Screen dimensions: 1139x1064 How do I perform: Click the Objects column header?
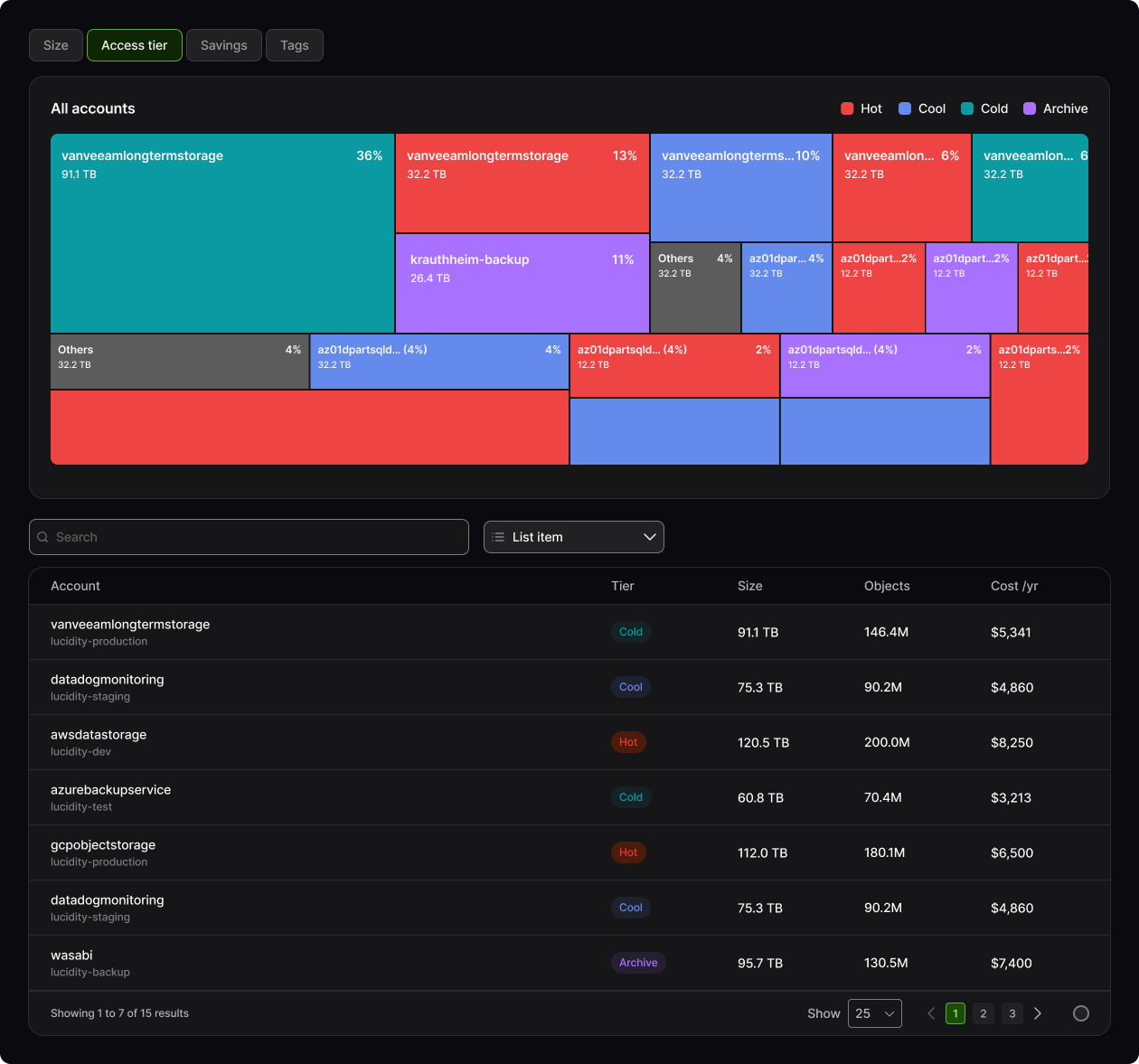pyautogui.click(x=887, y=586)
